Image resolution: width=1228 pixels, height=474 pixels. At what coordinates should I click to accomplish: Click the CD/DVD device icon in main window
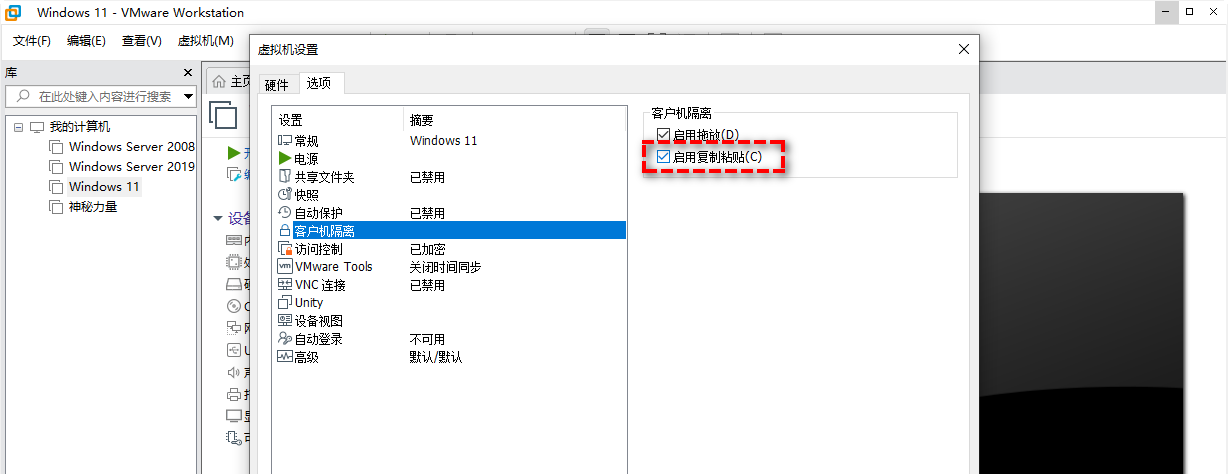[x=235, y=306]
